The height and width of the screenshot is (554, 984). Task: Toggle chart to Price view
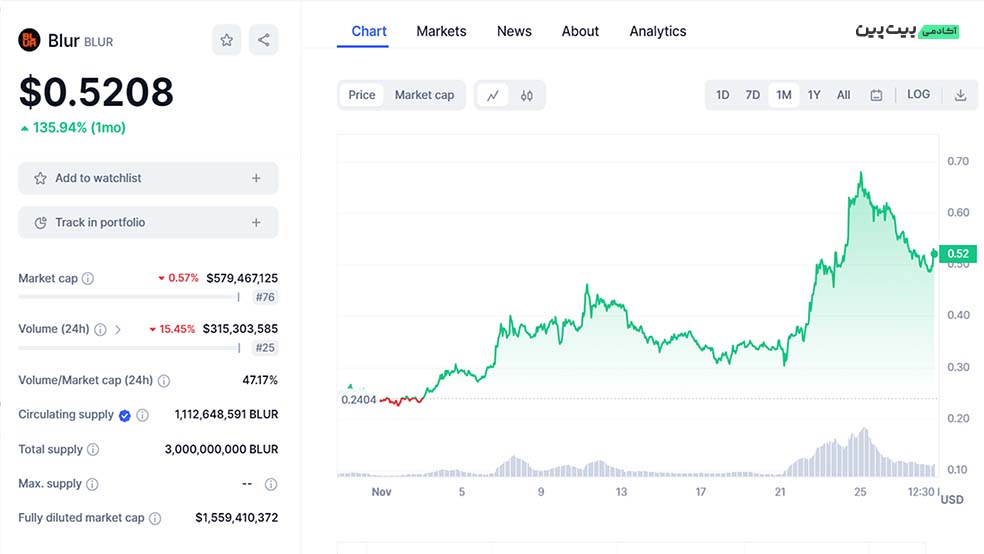362,95
